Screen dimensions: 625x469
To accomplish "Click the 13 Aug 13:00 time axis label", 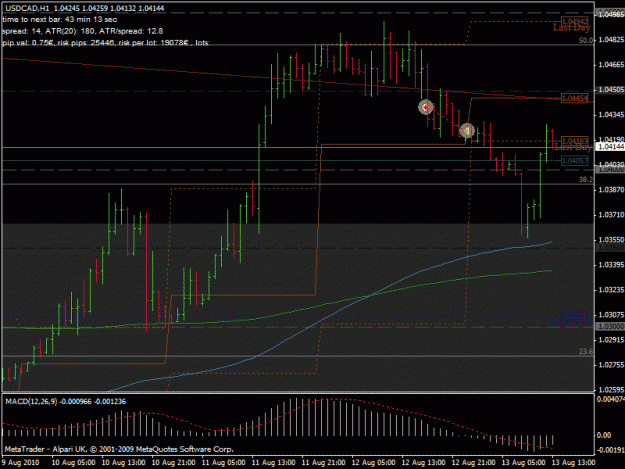I will (x=574, y=463).
